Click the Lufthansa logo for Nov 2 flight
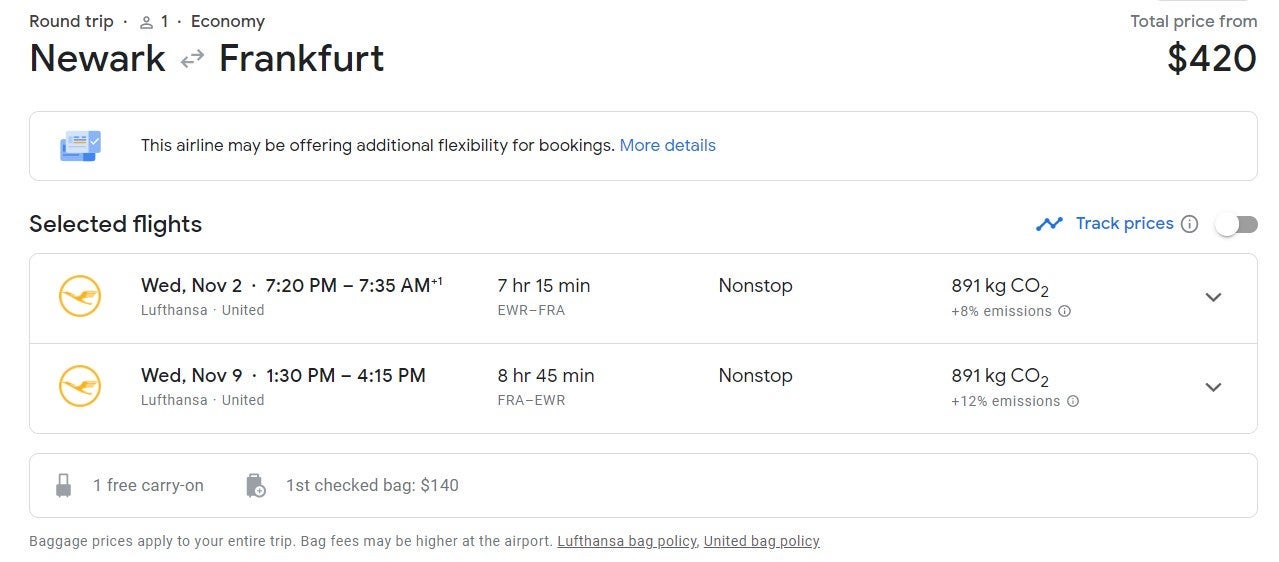1279x562 pixels. point(80,297)
